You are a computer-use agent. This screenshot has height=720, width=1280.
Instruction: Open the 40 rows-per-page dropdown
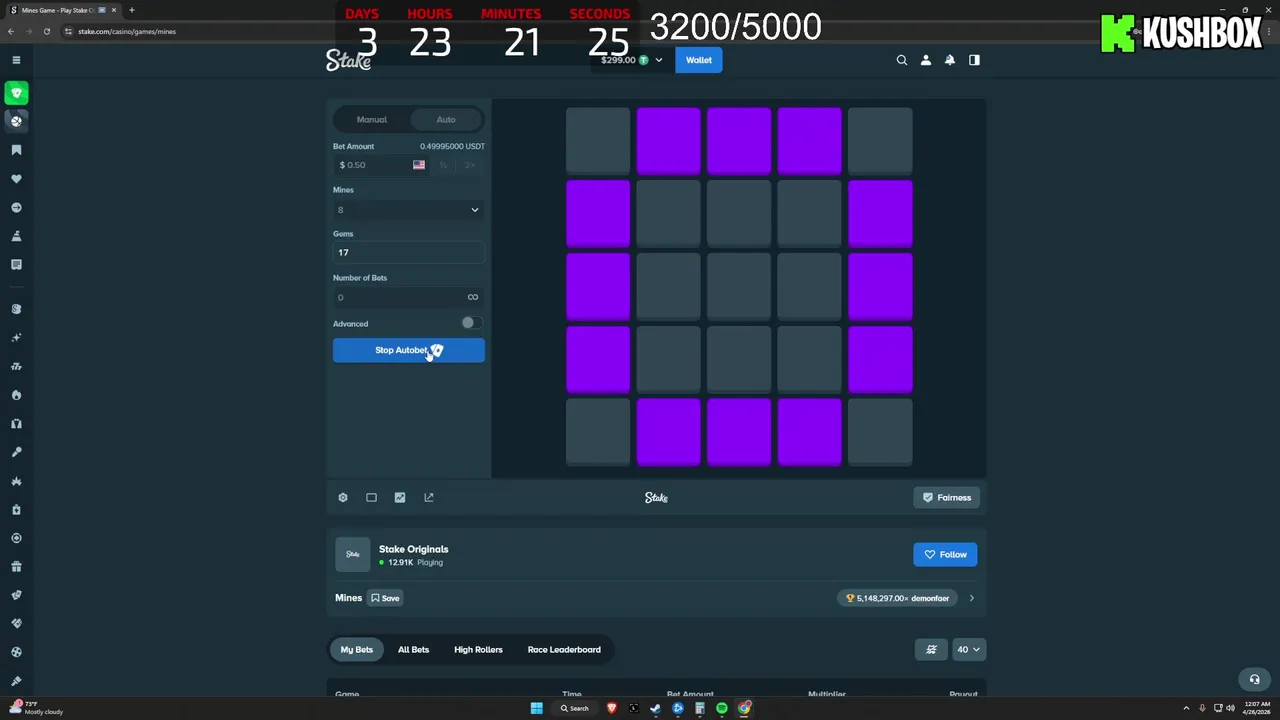(x=968, y=649)
